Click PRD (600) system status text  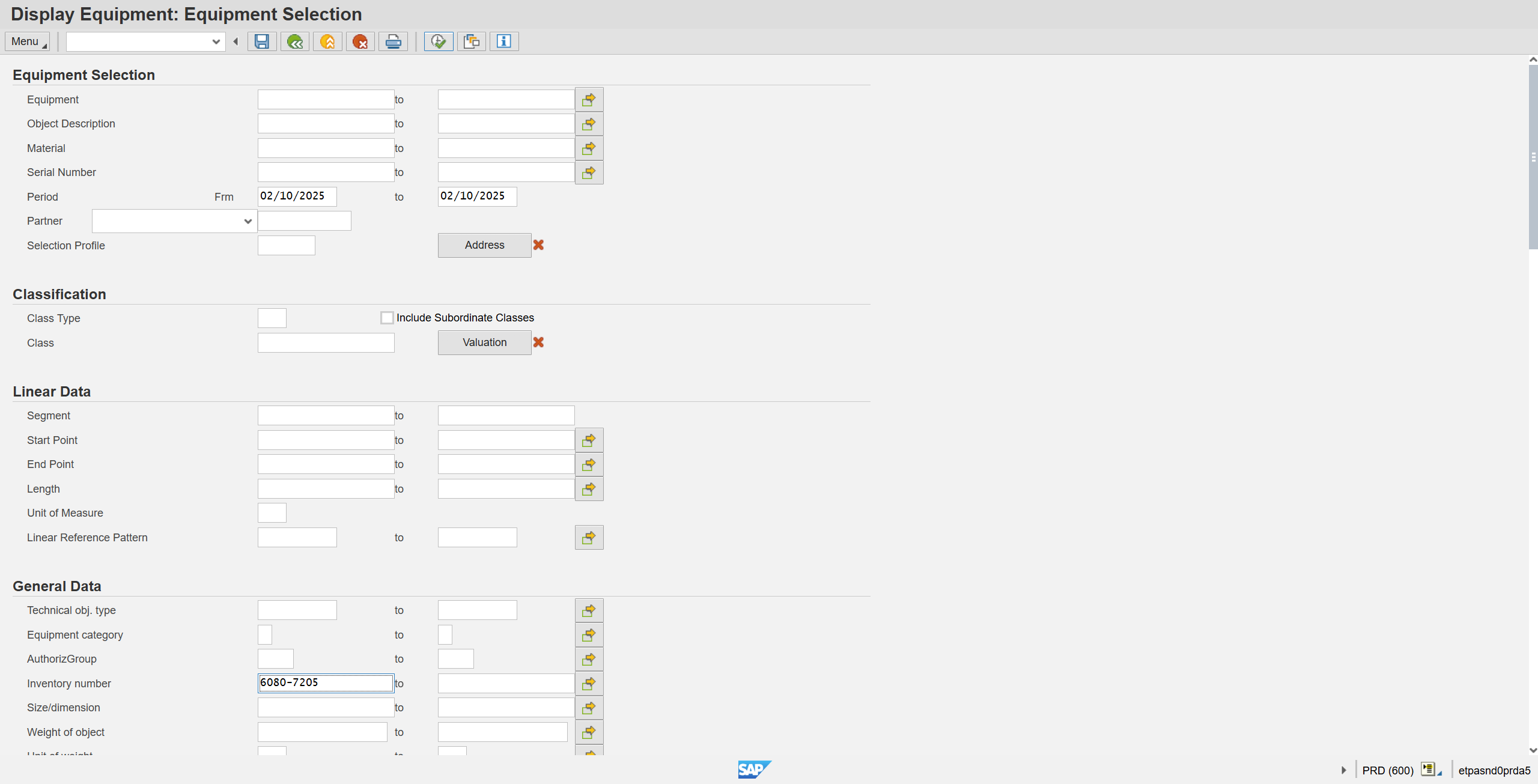pos(1388,771)
